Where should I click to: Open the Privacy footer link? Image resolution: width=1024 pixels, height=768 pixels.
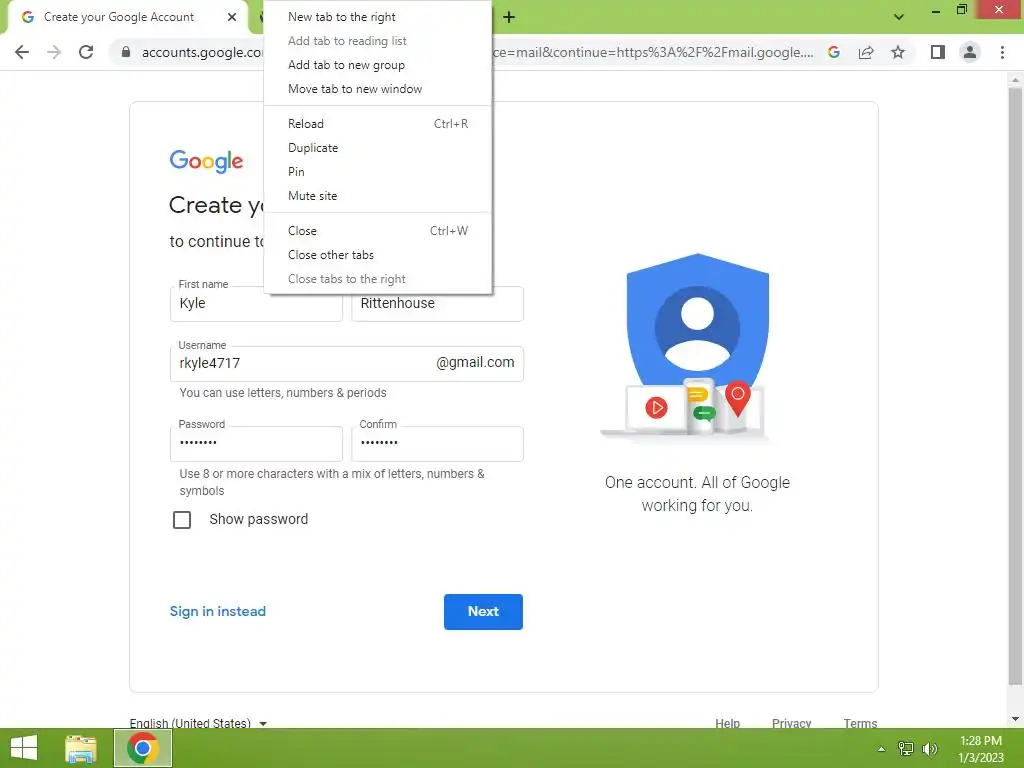(791, 723)
